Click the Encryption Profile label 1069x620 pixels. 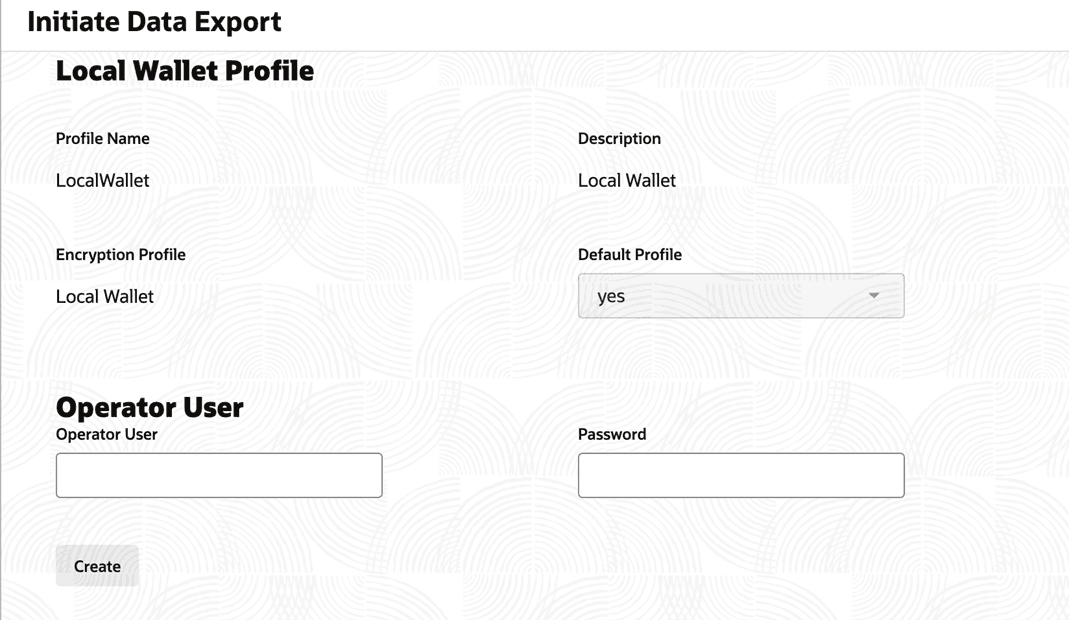tap(121, 254)
